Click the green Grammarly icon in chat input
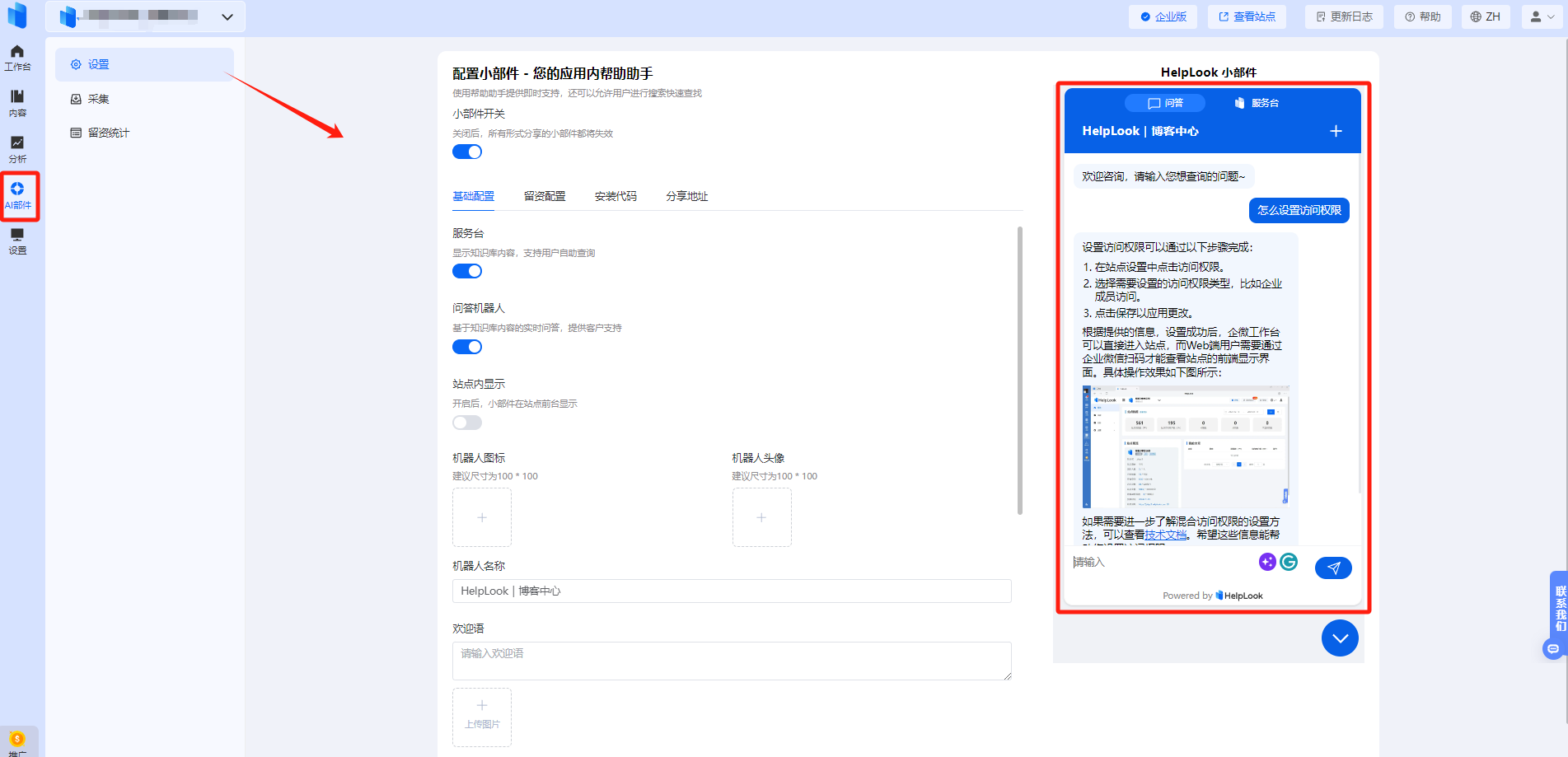Image resolution: width=1568 pixels, height=757 pixels. click(1289, 562)
